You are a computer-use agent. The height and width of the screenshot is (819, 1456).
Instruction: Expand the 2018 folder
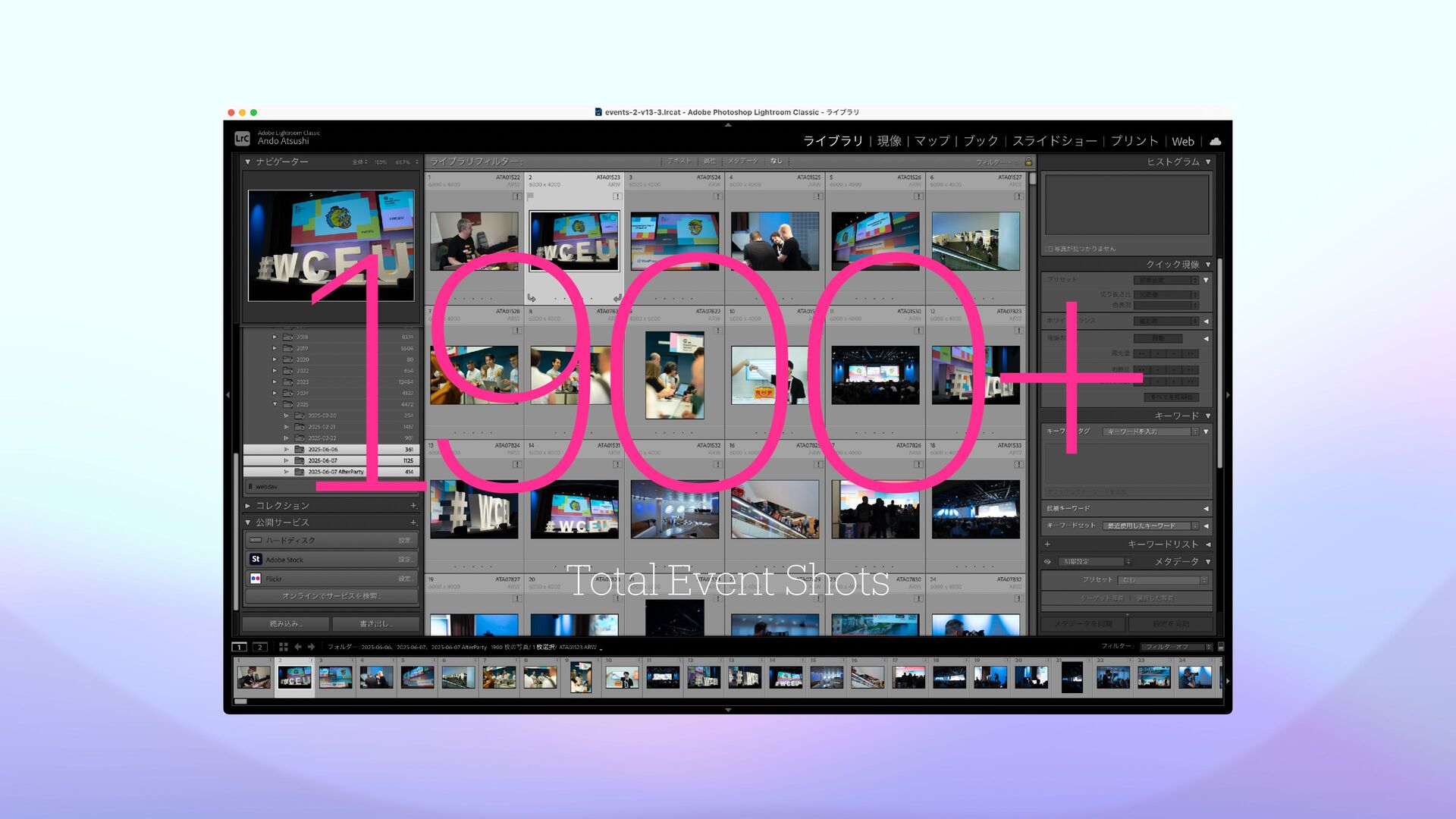click(x=275, y=337)
